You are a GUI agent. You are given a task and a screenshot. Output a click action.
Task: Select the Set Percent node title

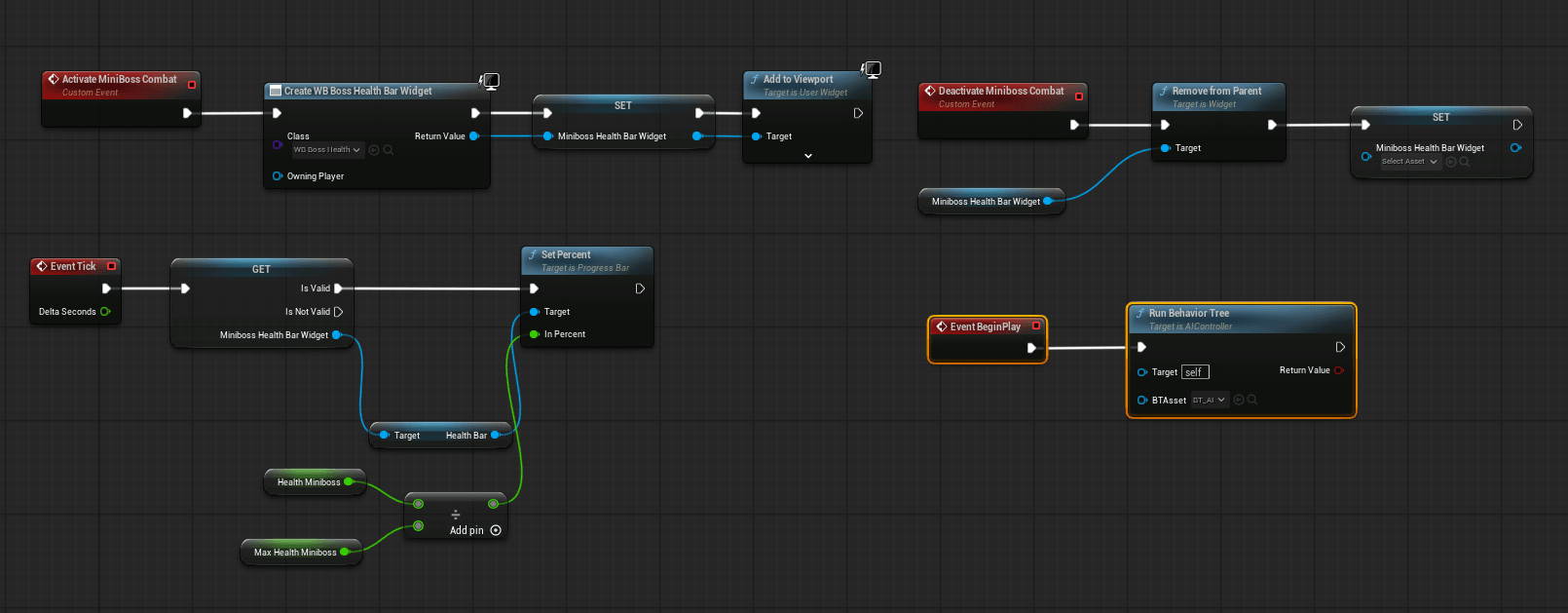coord(566,254)
